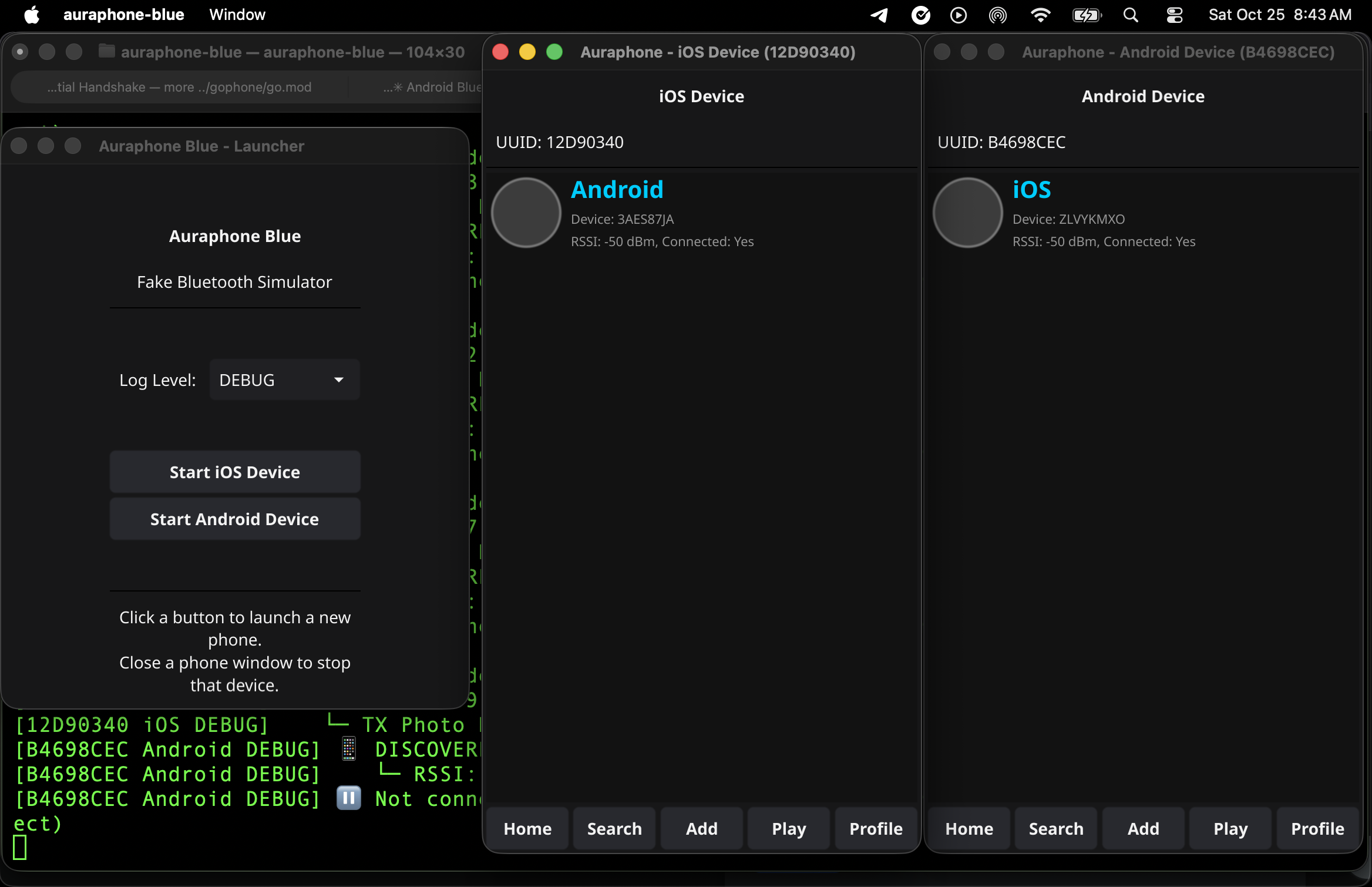
Task: Open the Log Level DEBUG dropdown
Action: [284, 380]
